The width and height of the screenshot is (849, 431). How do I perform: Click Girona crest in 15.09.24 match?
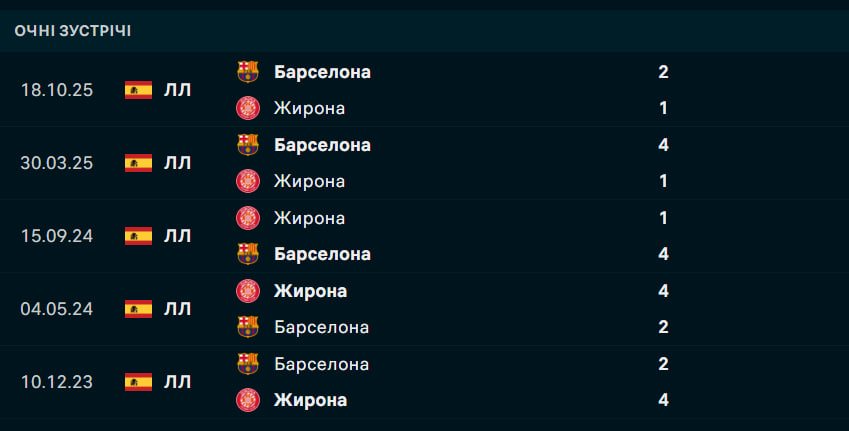[x=247, y=218]
